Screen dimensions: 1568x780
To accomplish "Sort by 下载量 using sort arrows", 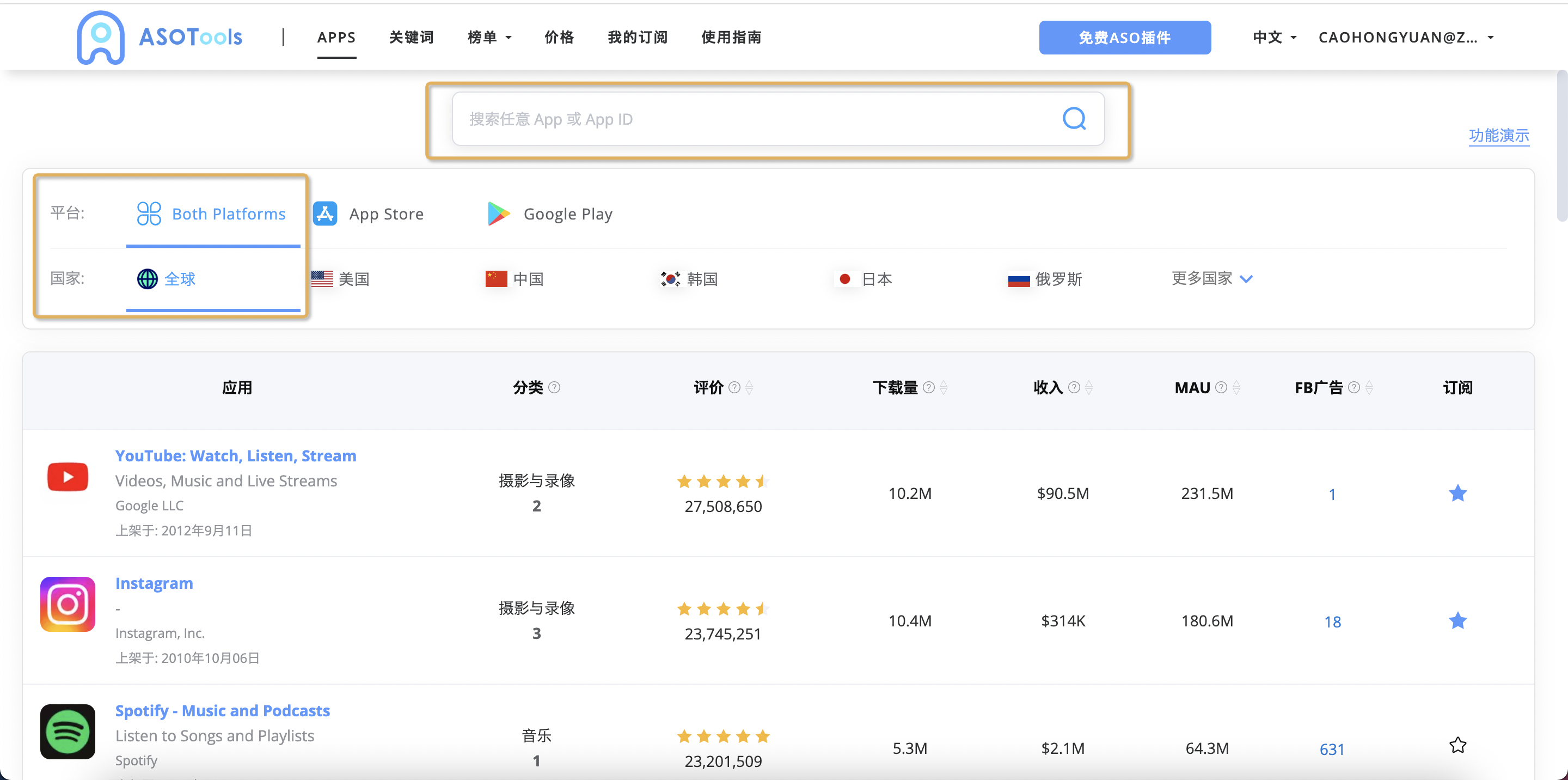I will (x=944, y=387).
